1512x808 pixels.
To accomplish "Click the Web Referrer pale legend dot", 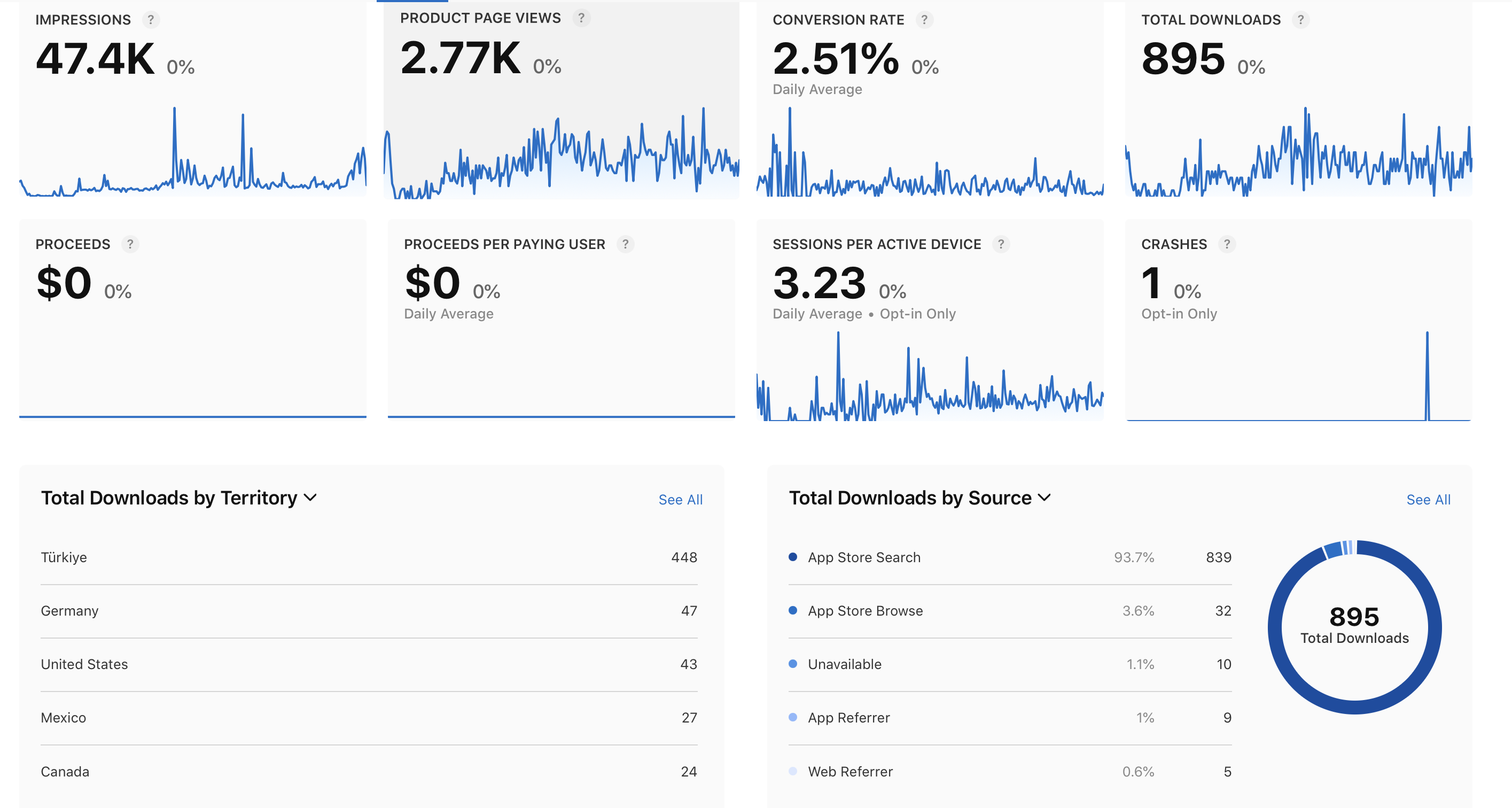I will 792,771.
